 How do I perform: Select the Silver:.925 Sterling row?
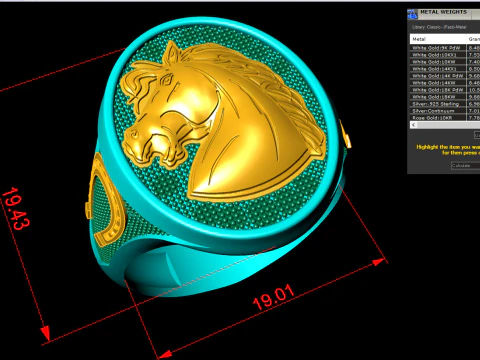[x=445, y=104]
